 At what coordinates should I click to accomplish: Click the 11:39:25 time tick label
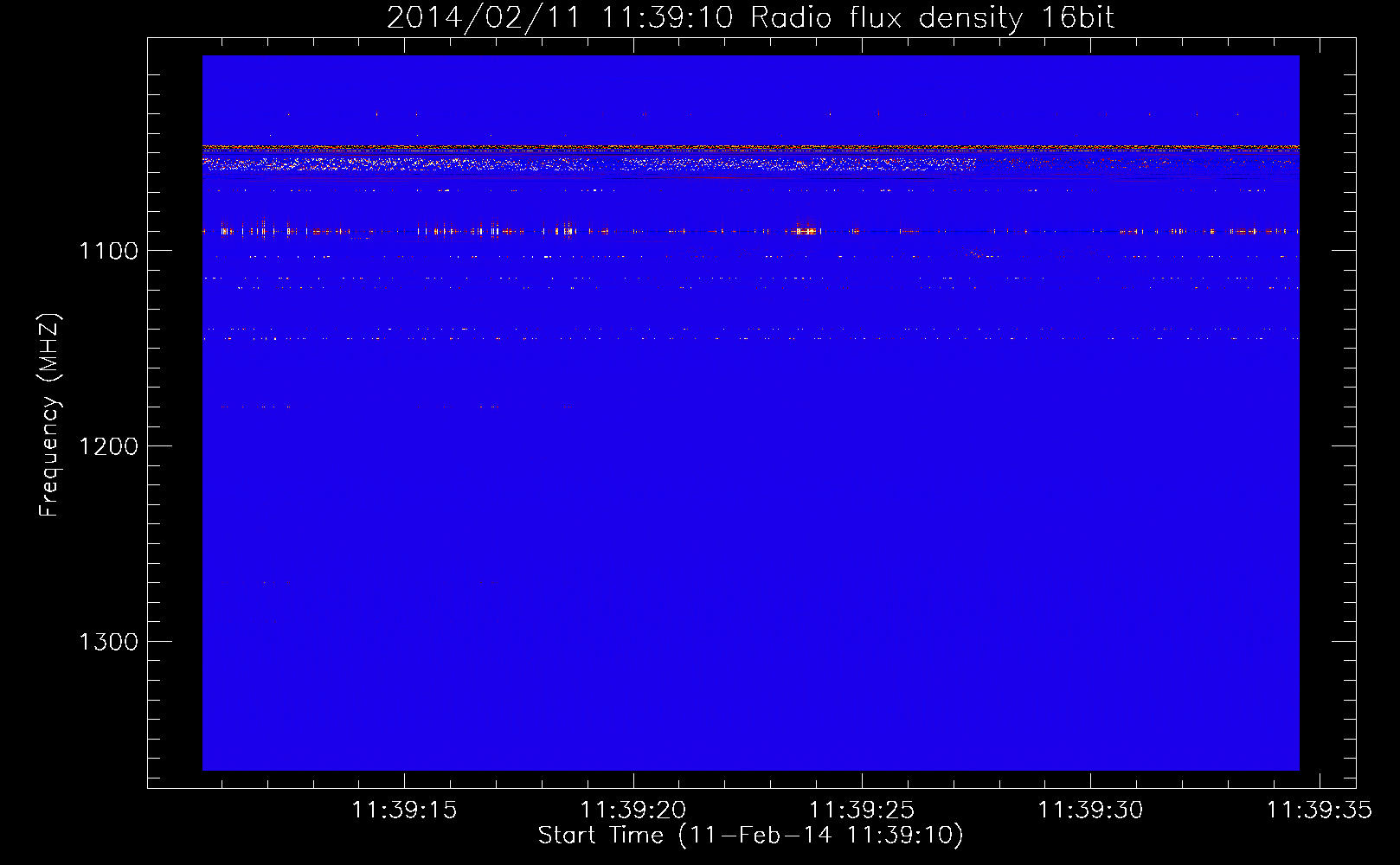coord(862,811)
